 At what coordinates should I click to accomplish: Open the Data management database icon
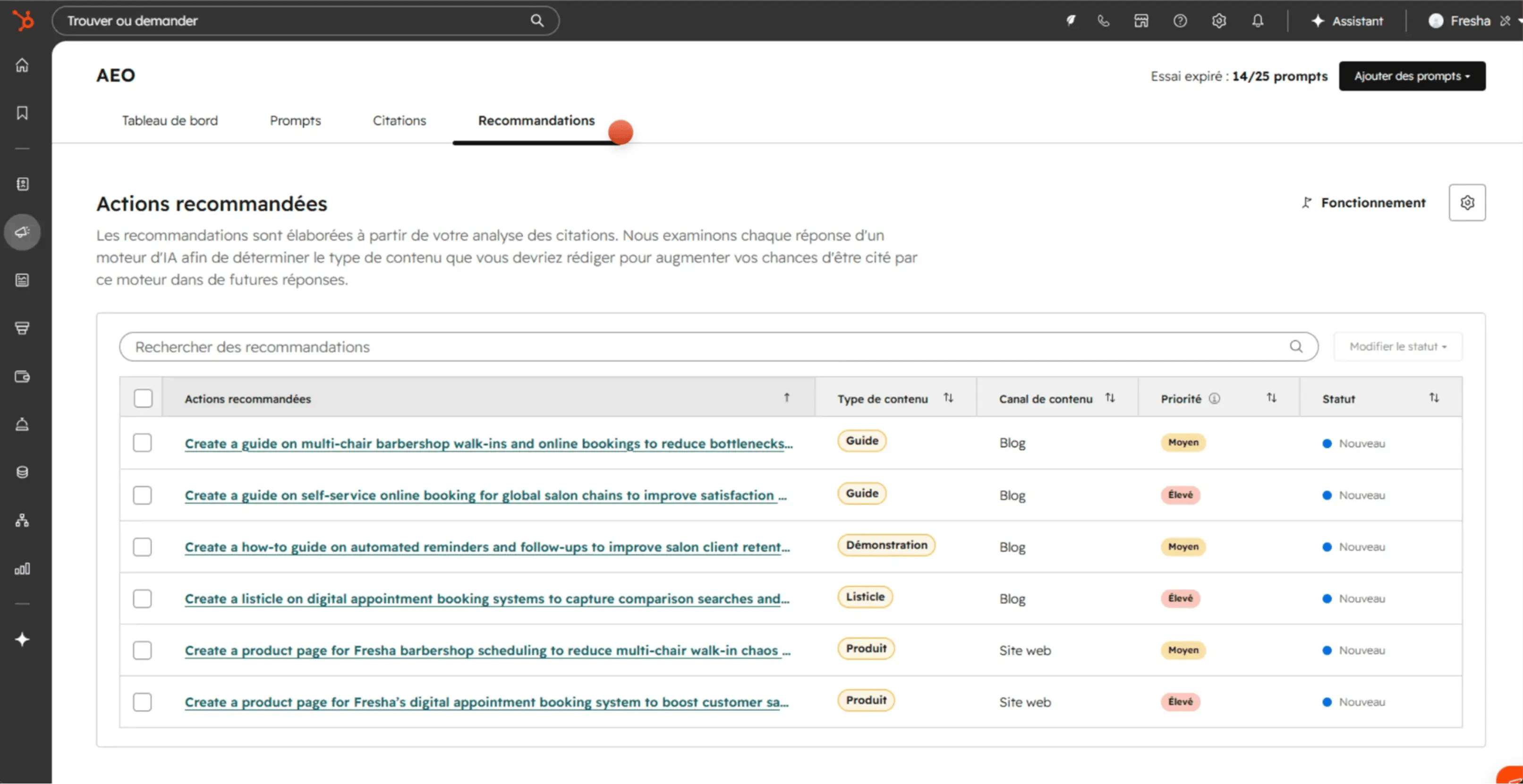click(x=22, y=472)
